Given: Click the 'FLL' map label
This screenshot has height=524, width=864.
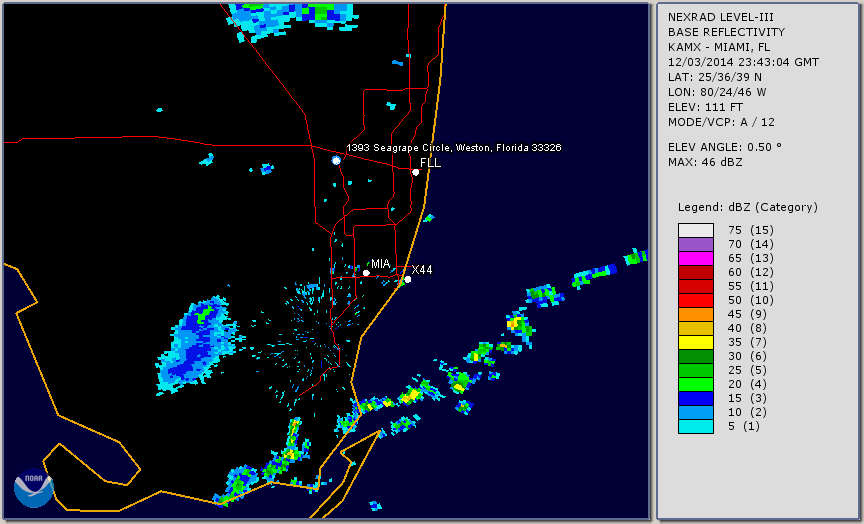Looking at the screenshot, I should tap(430, 163).
